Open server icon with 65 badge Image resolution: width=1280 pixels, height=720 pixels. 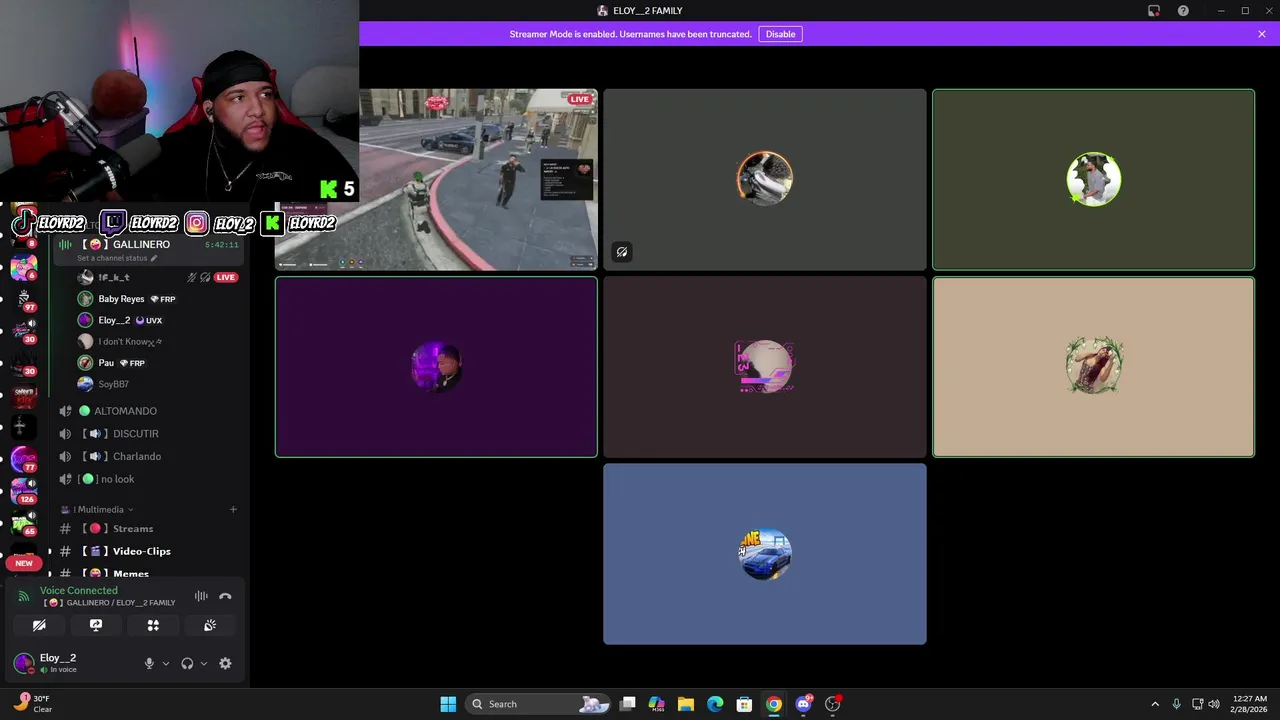(x=24, y=523)
